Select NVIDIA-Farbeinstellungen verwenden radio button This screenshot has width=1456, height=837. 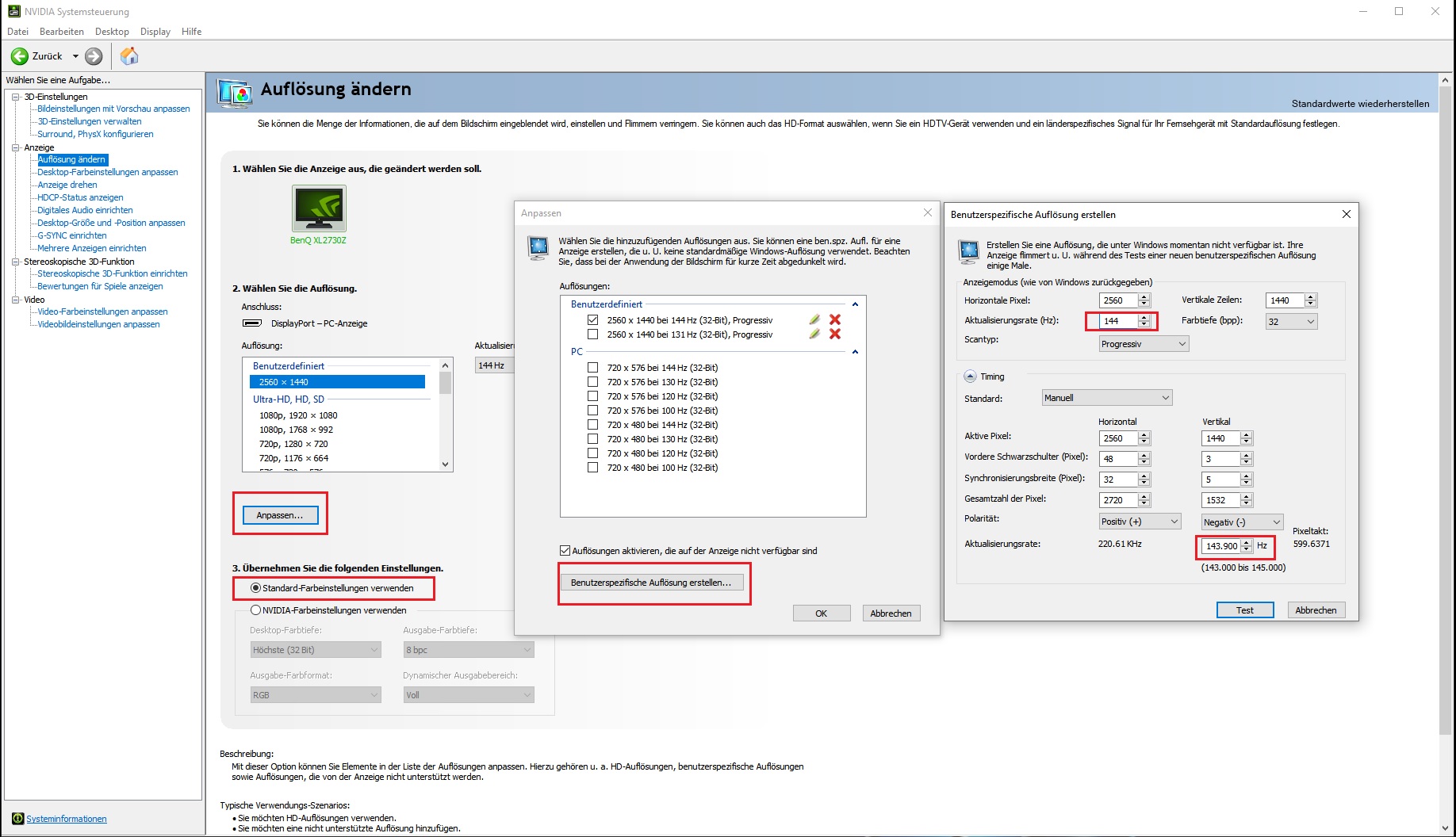[x=255, y=610]
